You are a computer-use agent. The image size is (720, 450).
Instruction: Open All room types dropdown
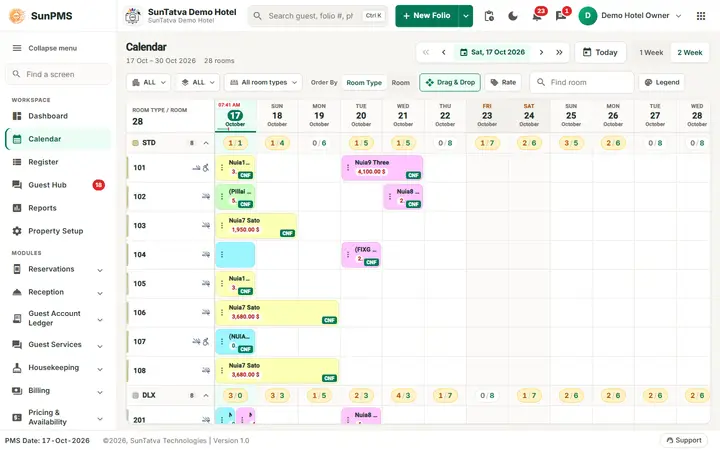point(263,82)
